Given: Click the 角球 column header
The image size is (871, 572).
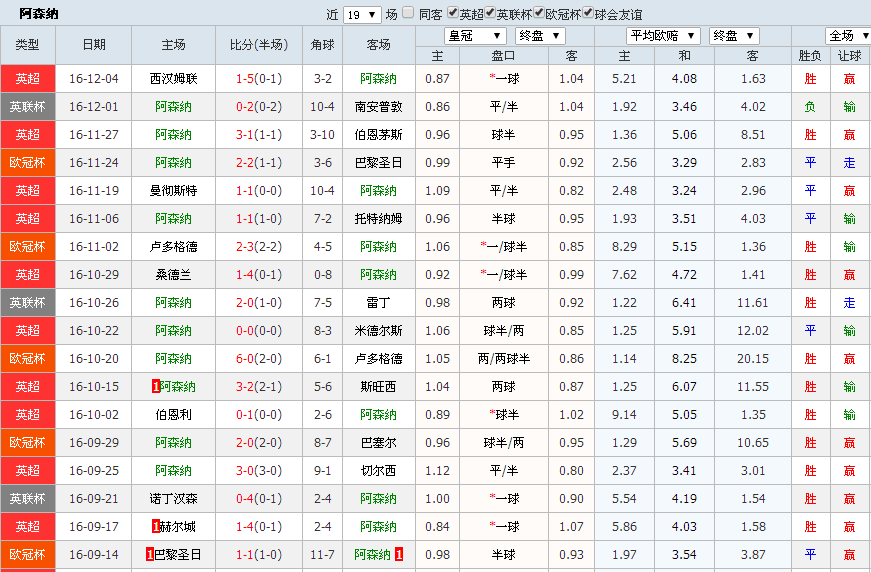Looking at the screenshot, I should pyautogui.click(x=323, y=45).
